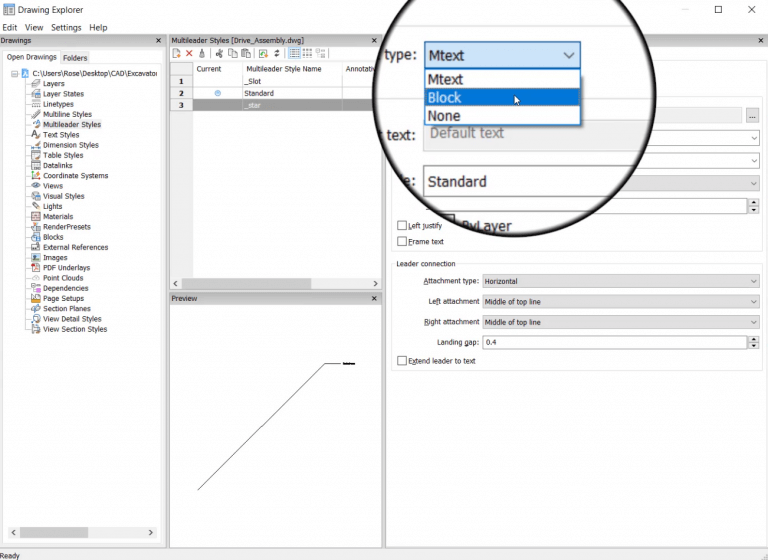Decrease the Landing gap value
The width and height of the screenshot is (768, 560).
tap(754, 346)
